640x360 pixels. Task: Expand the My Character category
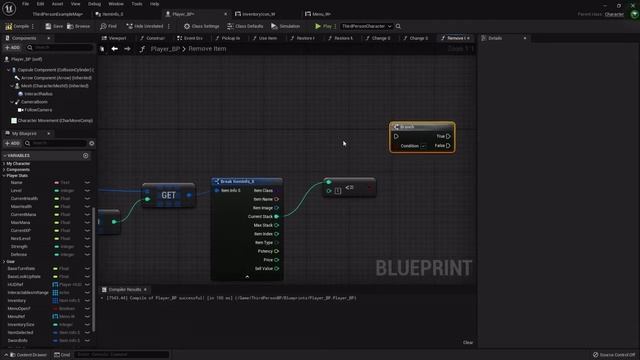tap(4, 163)
